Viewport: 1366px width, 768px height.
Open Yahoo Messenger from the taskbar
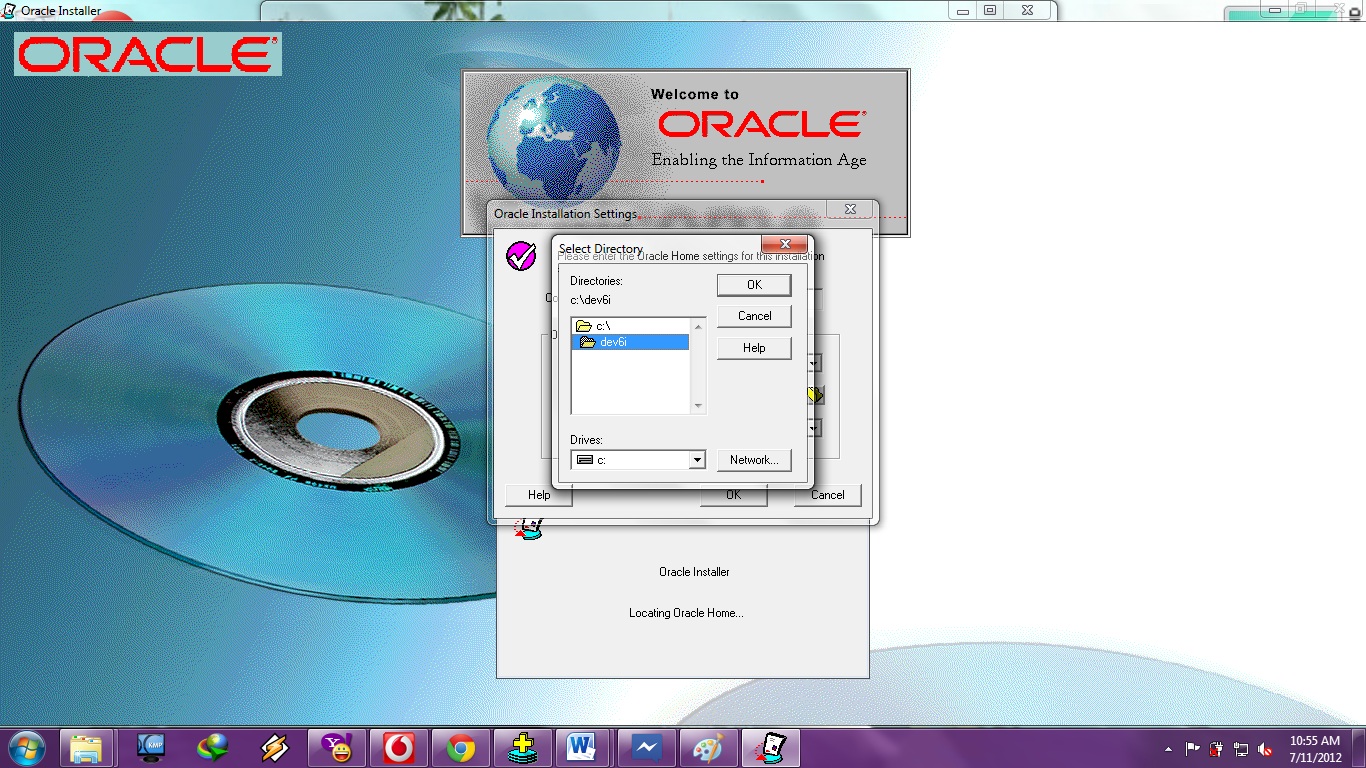click(x=337, y=748)
